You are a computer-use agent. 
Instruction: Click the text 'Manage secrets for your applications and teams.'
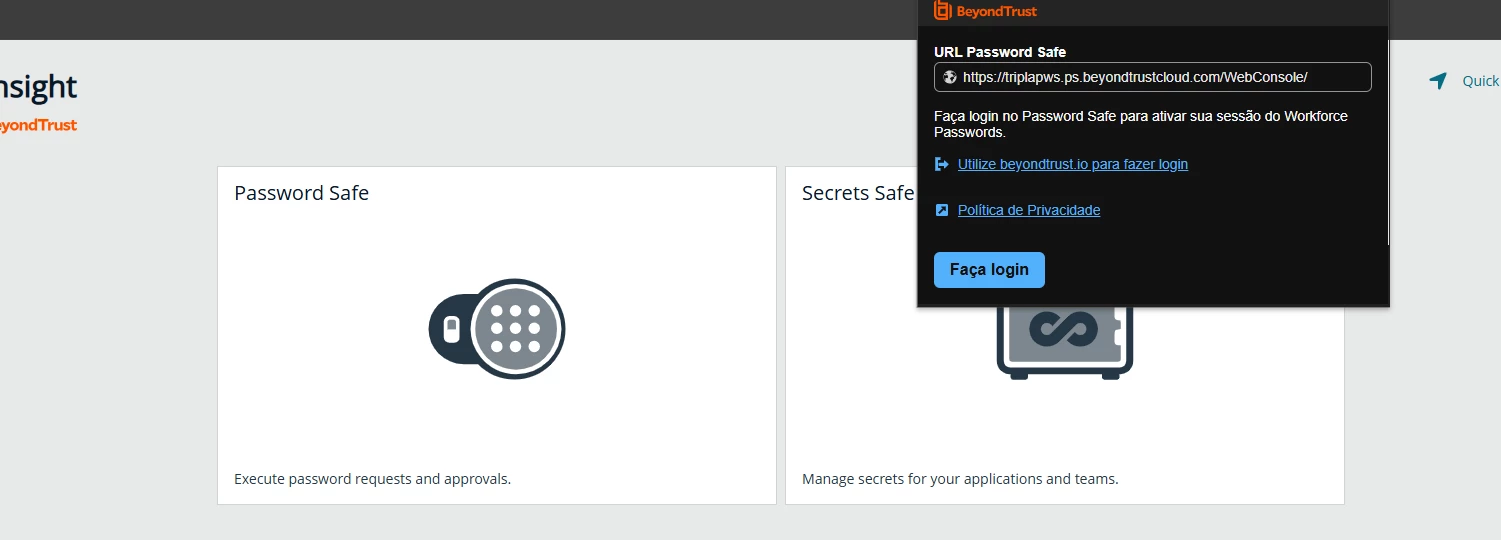(960, 479)
